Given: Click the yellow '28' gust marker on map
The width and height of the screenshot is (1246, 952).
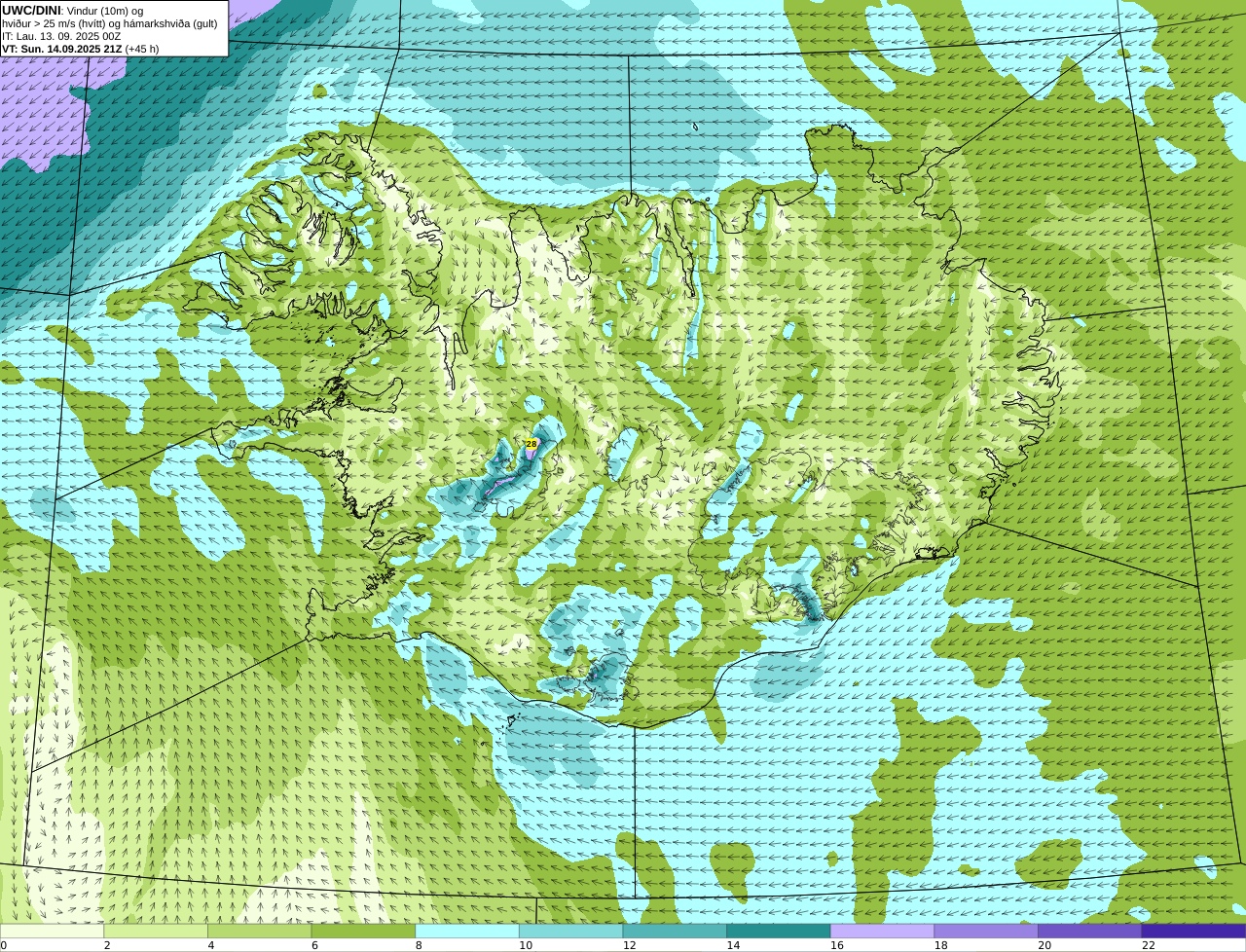Looking at the screenshot, I should [x=531, y=444].
